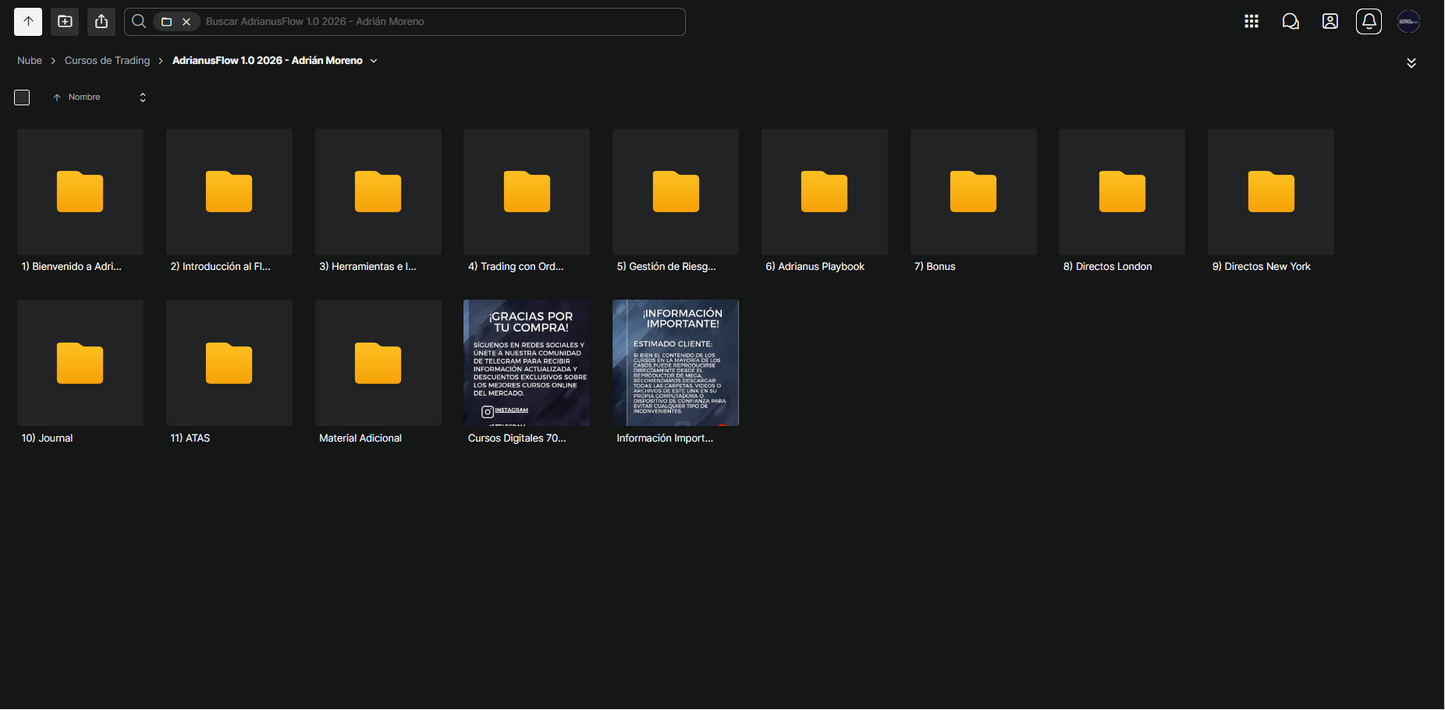Screen dimensions: 1445x710
Task: Click the upload arrow icon
Action: pos(28,21)
